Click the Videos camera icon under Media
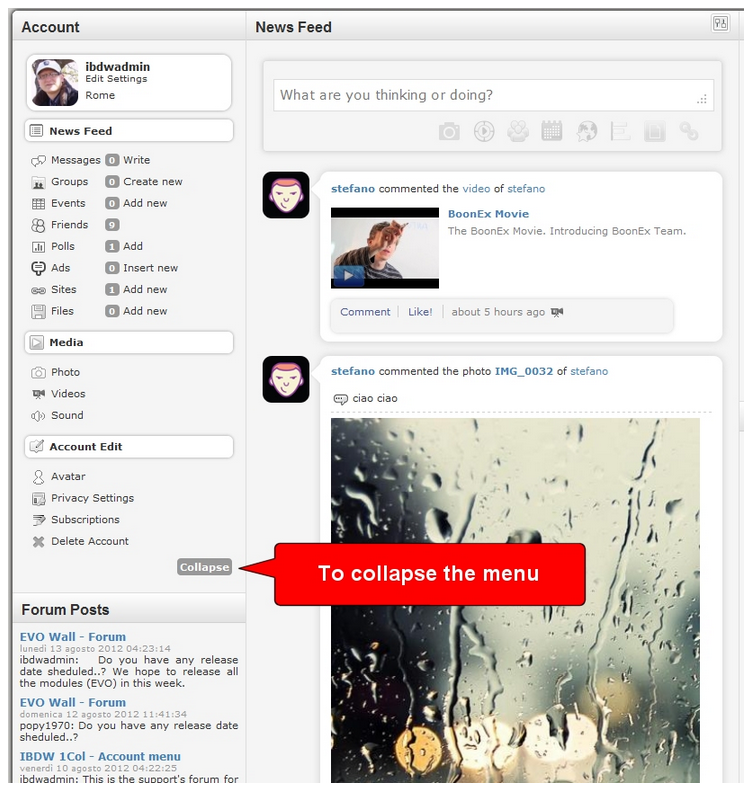This screenshot has height=805, width=753. click(38, 394)
